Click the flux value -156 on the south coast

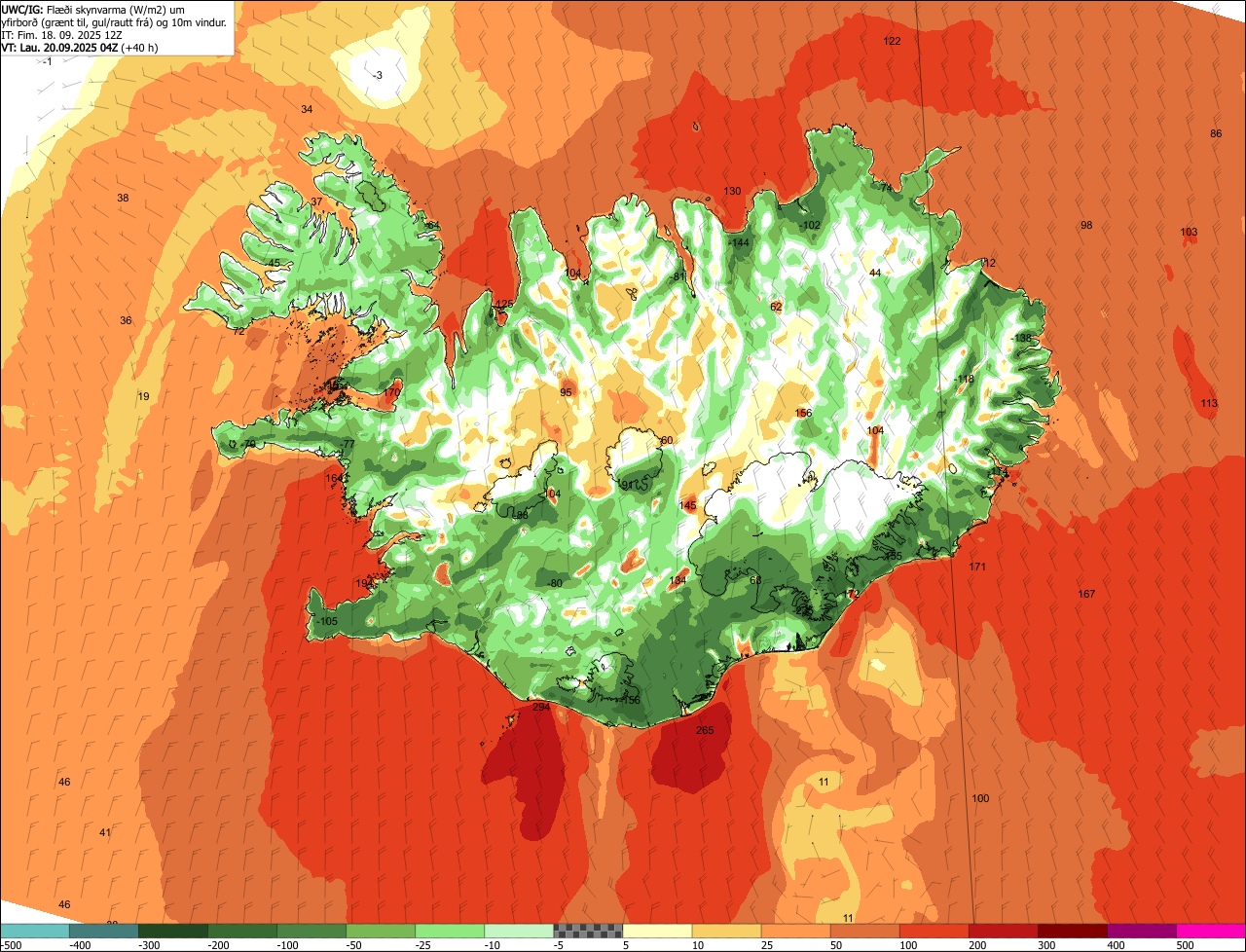(629, 700)
